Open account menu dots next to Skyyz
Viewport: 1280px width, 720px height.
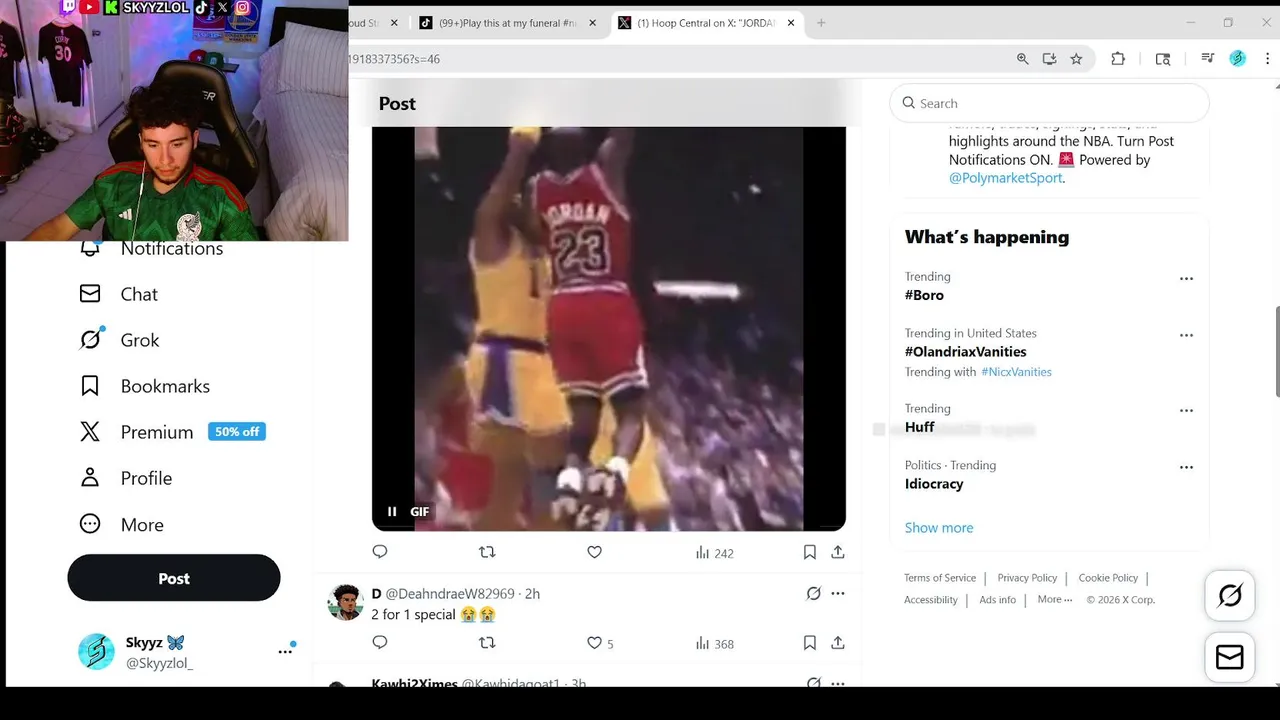tap(285, 651)
